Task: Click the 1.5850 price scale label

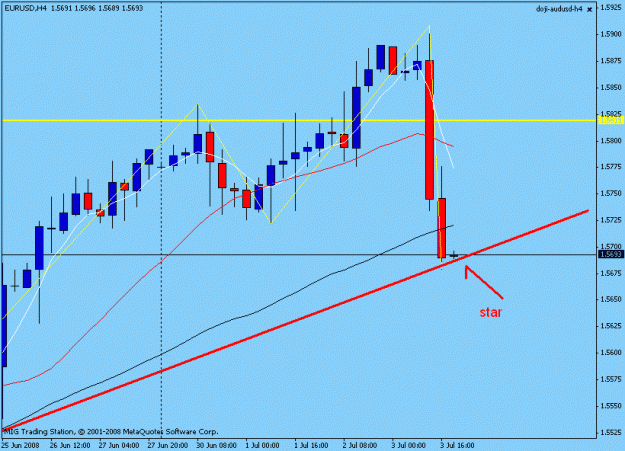Action: (x=611, y=87)
